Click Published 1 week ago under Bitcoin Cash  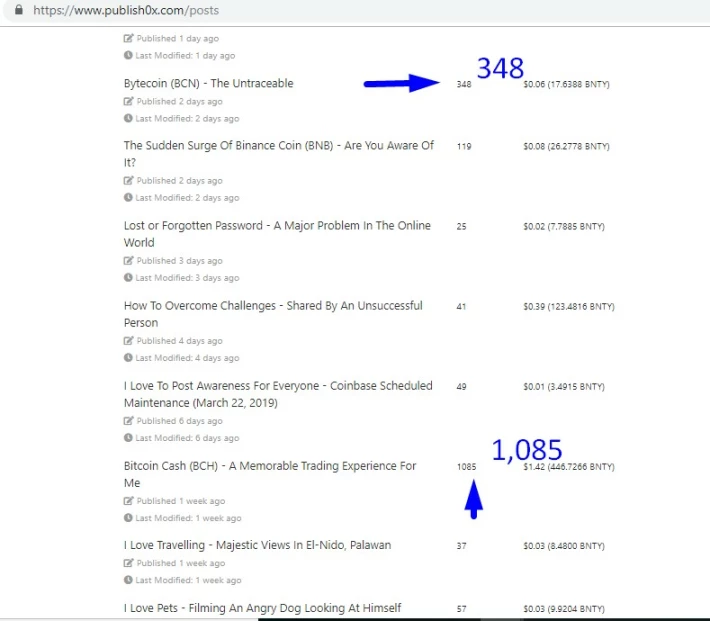(x=181, y=501)
